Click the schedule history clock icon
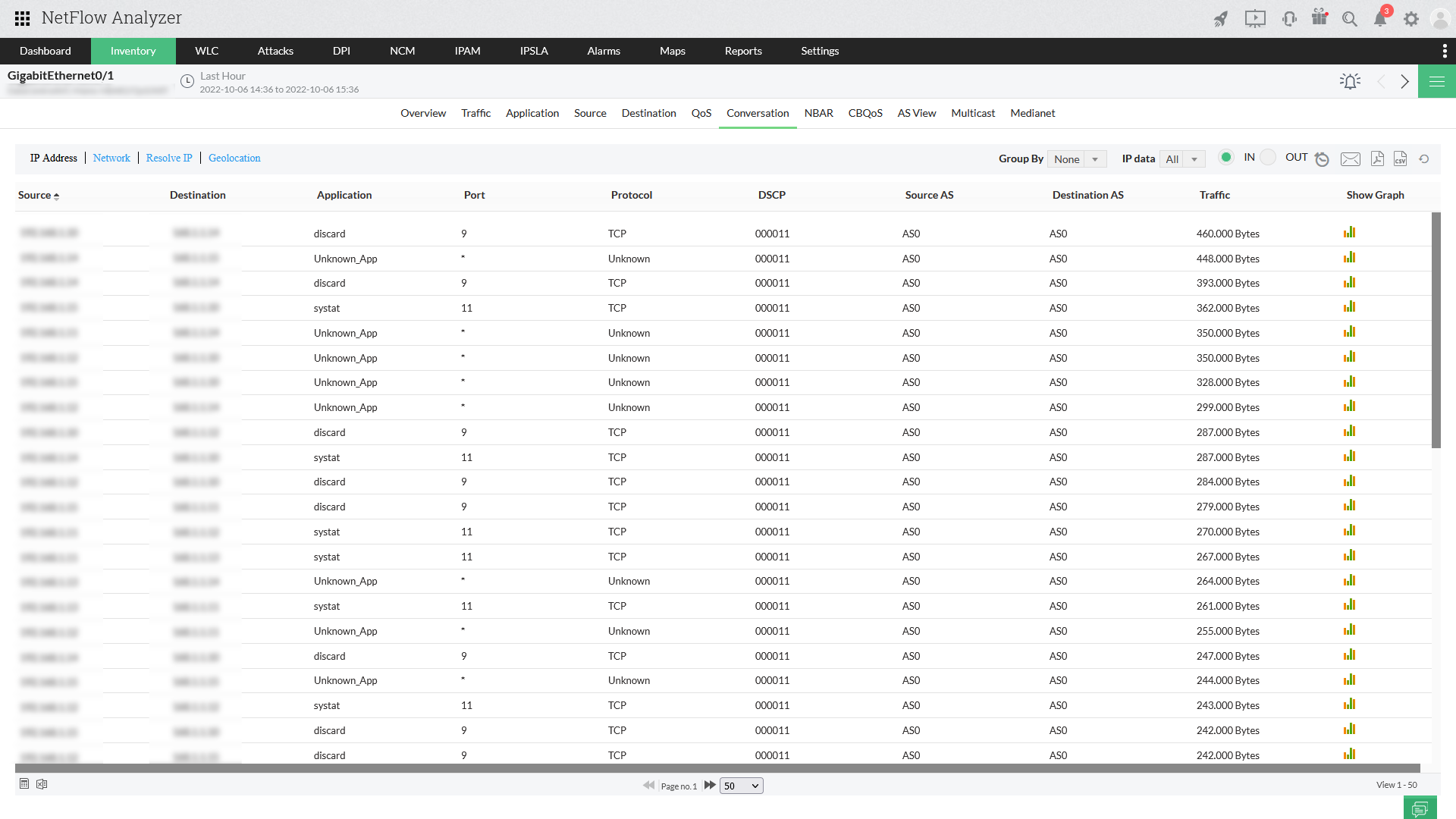Viewport: 1456px width, 819px height. tap(1322, 158)
